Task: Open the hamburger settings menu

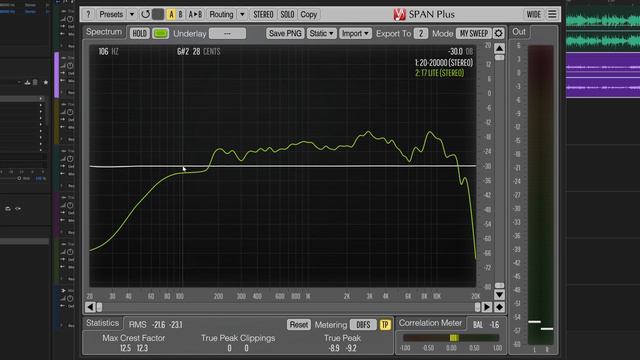Action: (x=552, y=14)
